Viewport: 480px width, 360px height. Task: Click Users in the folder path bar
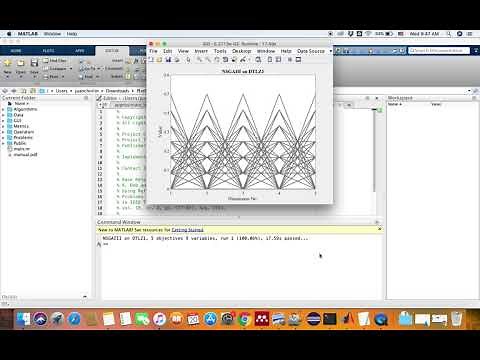click(x=61, y=91)
